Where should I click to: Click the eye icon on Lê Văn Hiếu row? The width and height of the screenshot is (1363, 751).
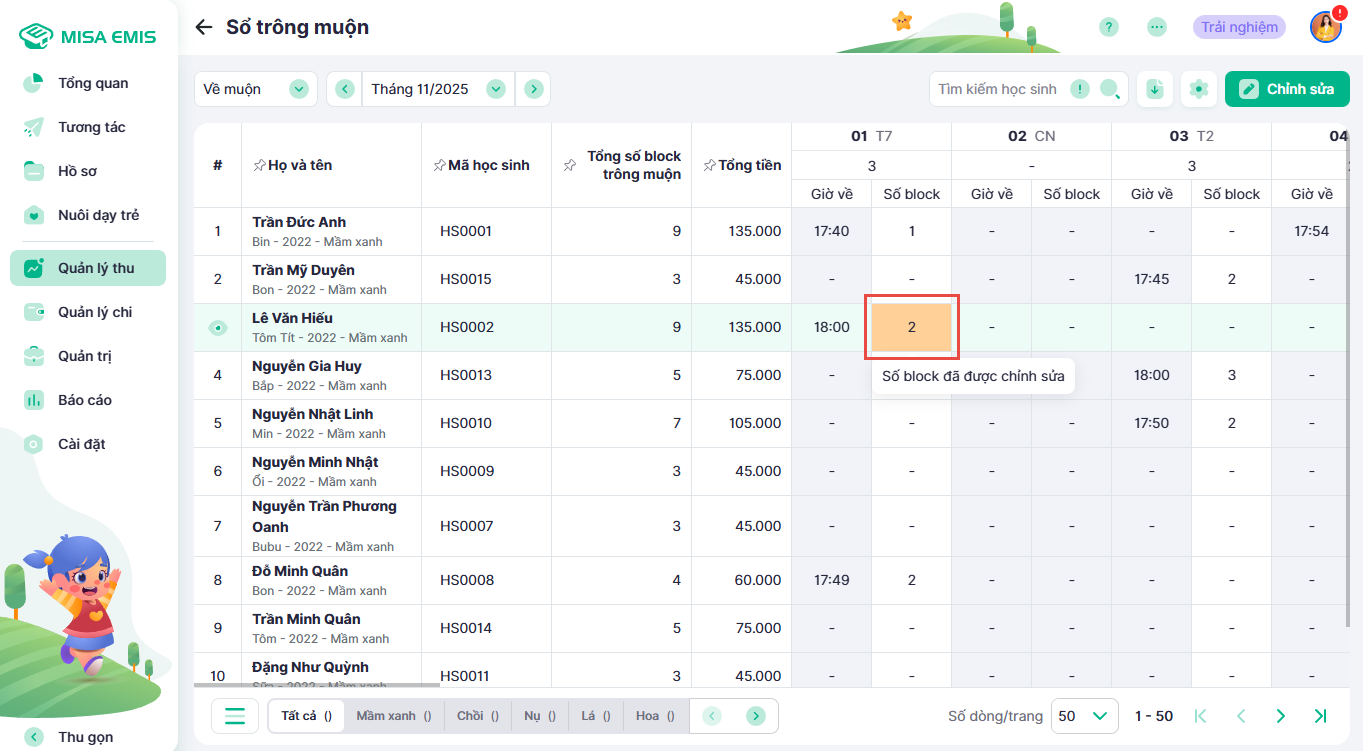[218, 328]
